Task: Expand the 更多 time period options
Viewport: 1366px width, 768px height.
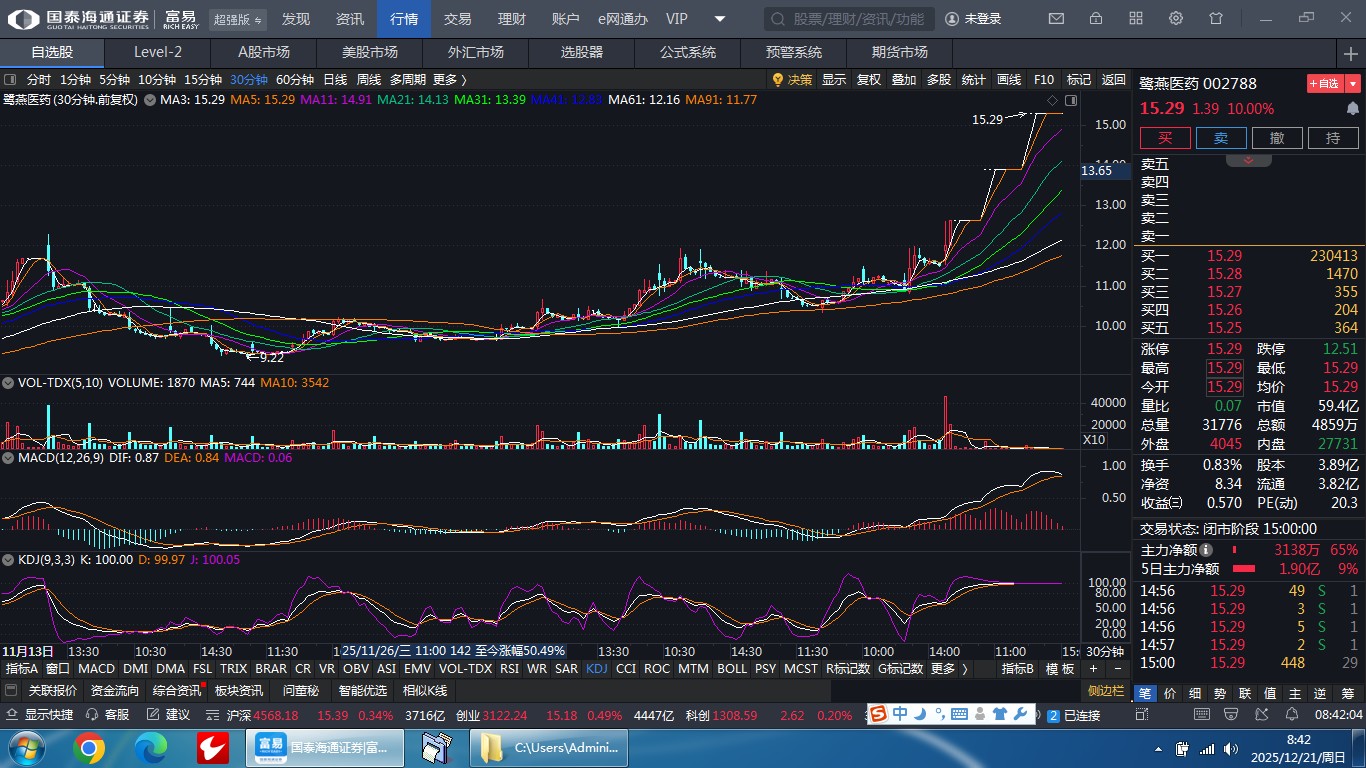Action: tap(449, 80)
